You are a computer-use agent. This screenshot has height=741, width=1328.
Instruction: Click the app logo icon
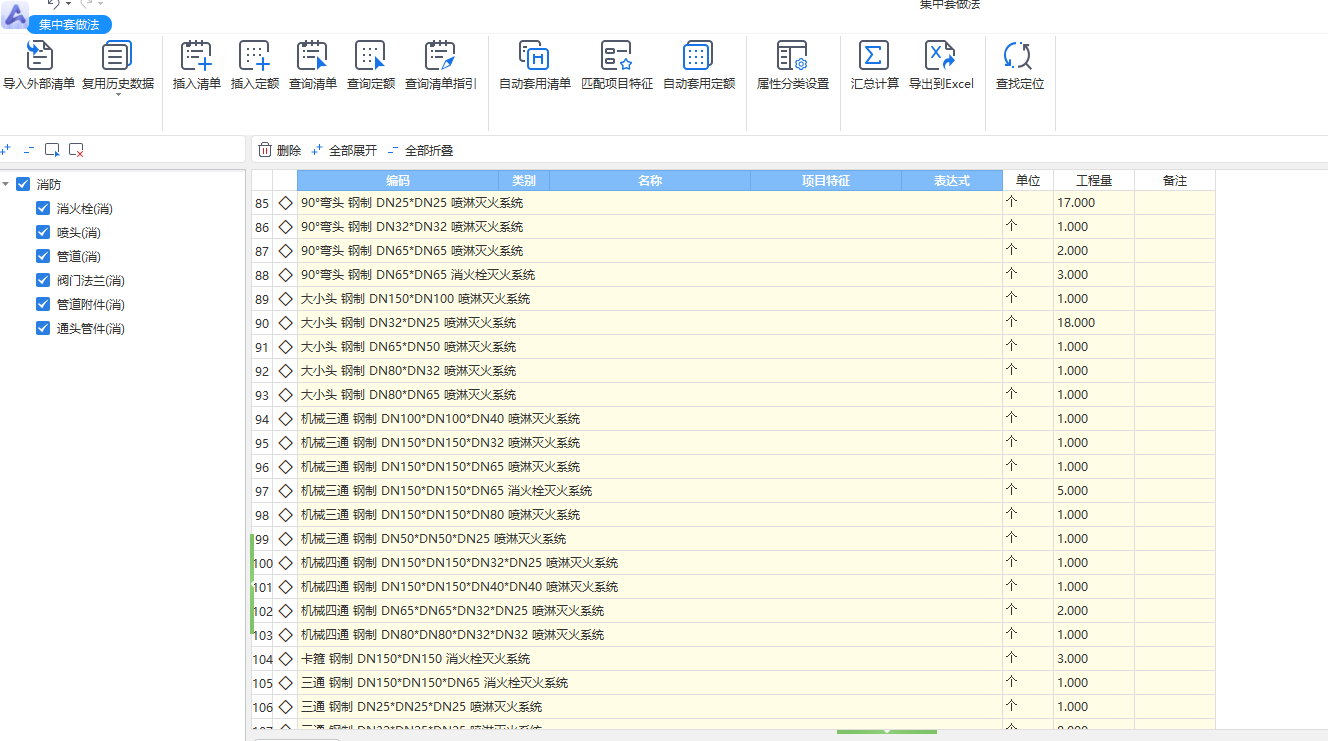tap(15, 13)
